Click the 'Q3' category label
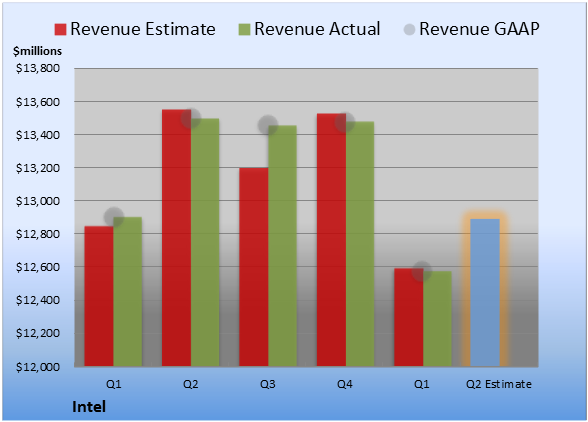Viewport: 588px width, 422px height. [268, 384]
